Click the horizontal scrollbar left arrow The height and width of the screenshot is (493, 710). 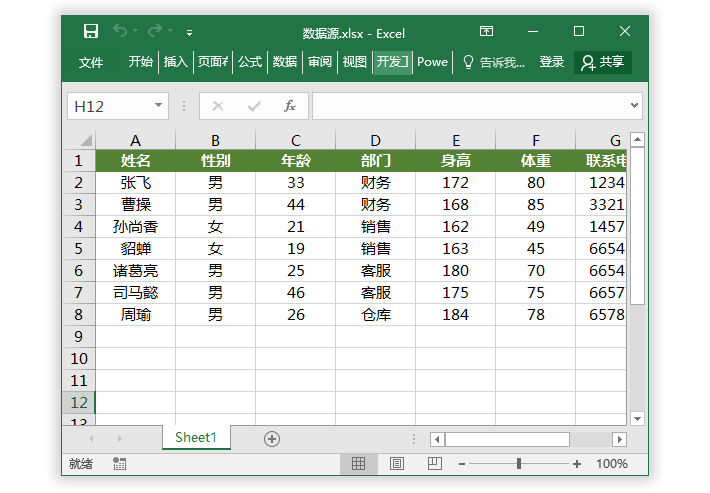point(437,439)
